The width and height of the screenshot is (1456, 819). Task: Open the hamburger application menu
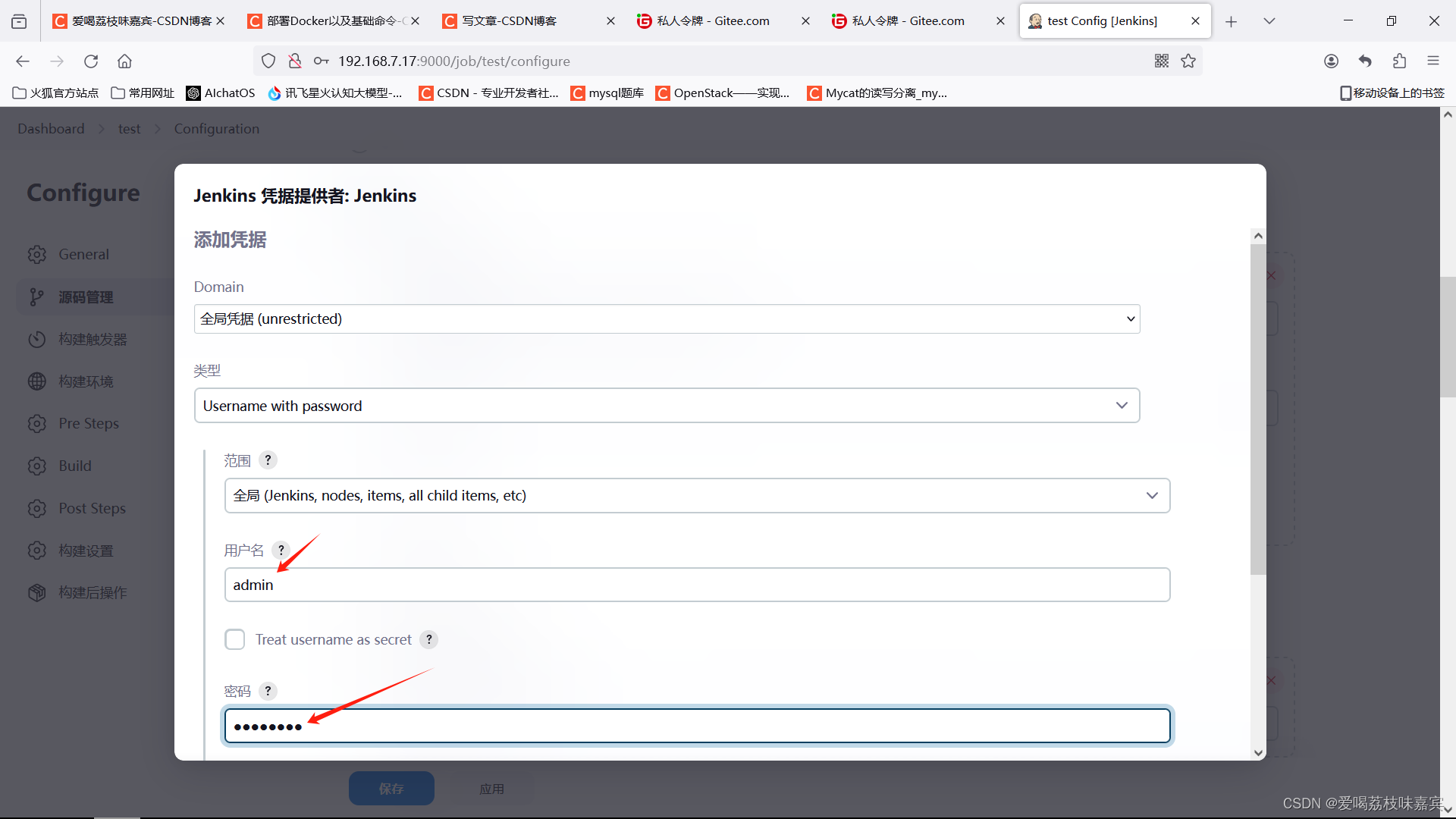1433,61
